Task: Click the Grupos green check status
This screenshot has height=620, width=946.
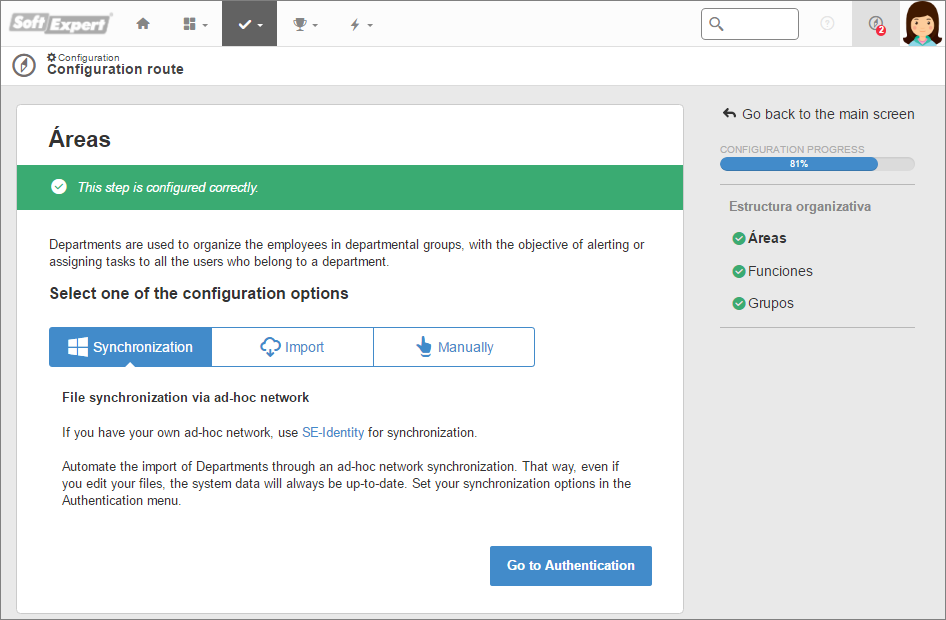Action: [x=738, y=303]
